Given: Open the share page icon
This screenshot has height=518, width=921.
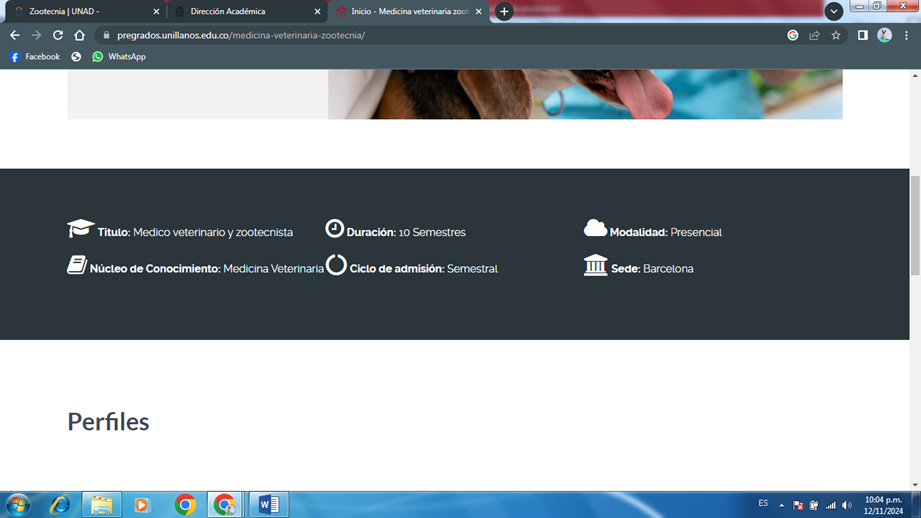Looking at the screenshot, I should tap(814, 35).
